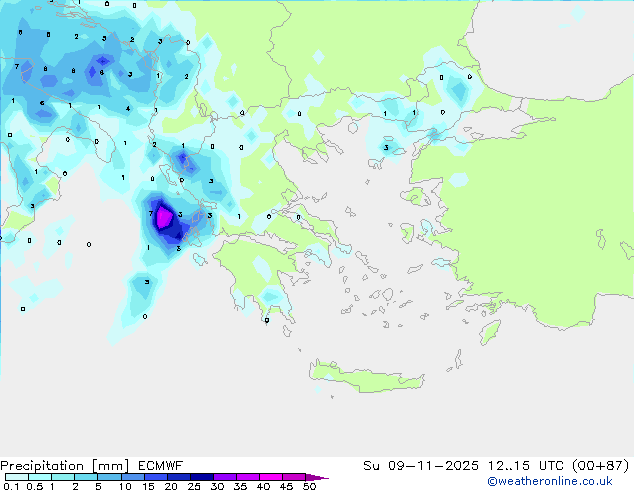Click the 5–10 mm legend color swatch
Screen dimensions: 634x490
click(x=109, y=477)
